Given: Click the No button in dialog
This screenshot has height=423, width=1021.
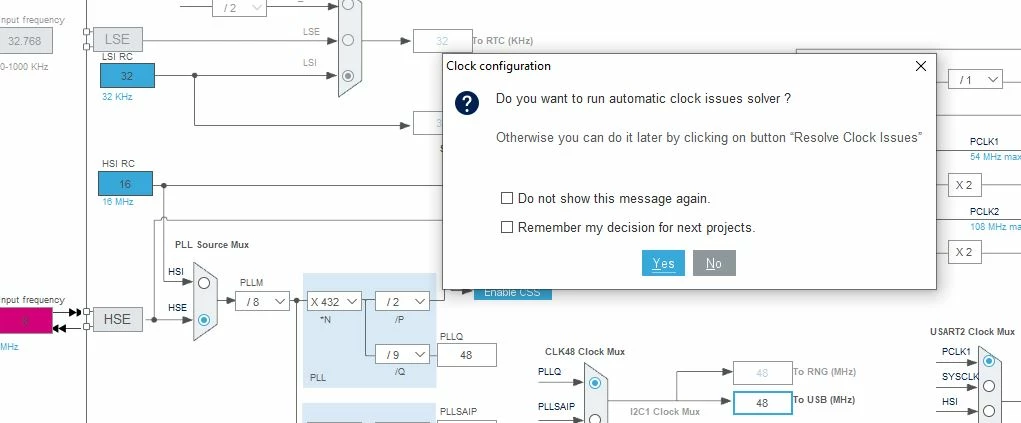Looking at the screenshot, I should (x=714, y=263).
